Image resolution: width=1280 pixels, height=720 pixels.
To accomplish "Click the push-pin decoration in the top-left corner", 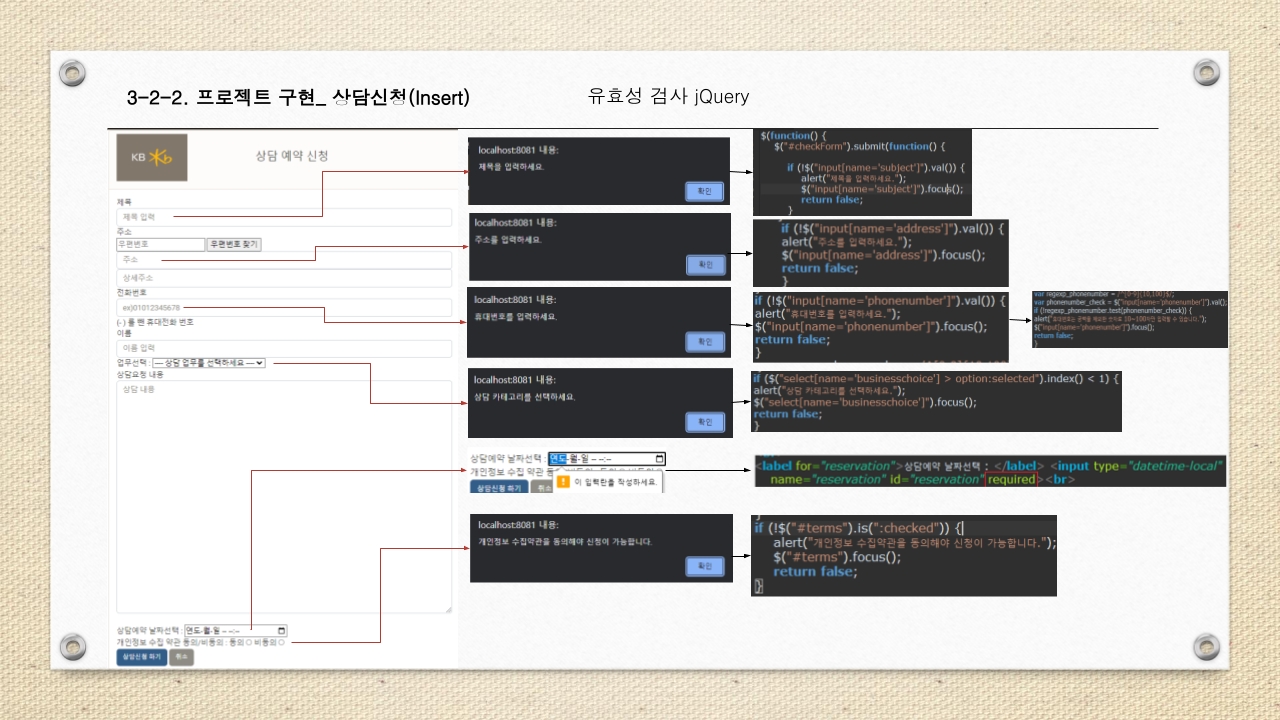I will pos(72,73).
